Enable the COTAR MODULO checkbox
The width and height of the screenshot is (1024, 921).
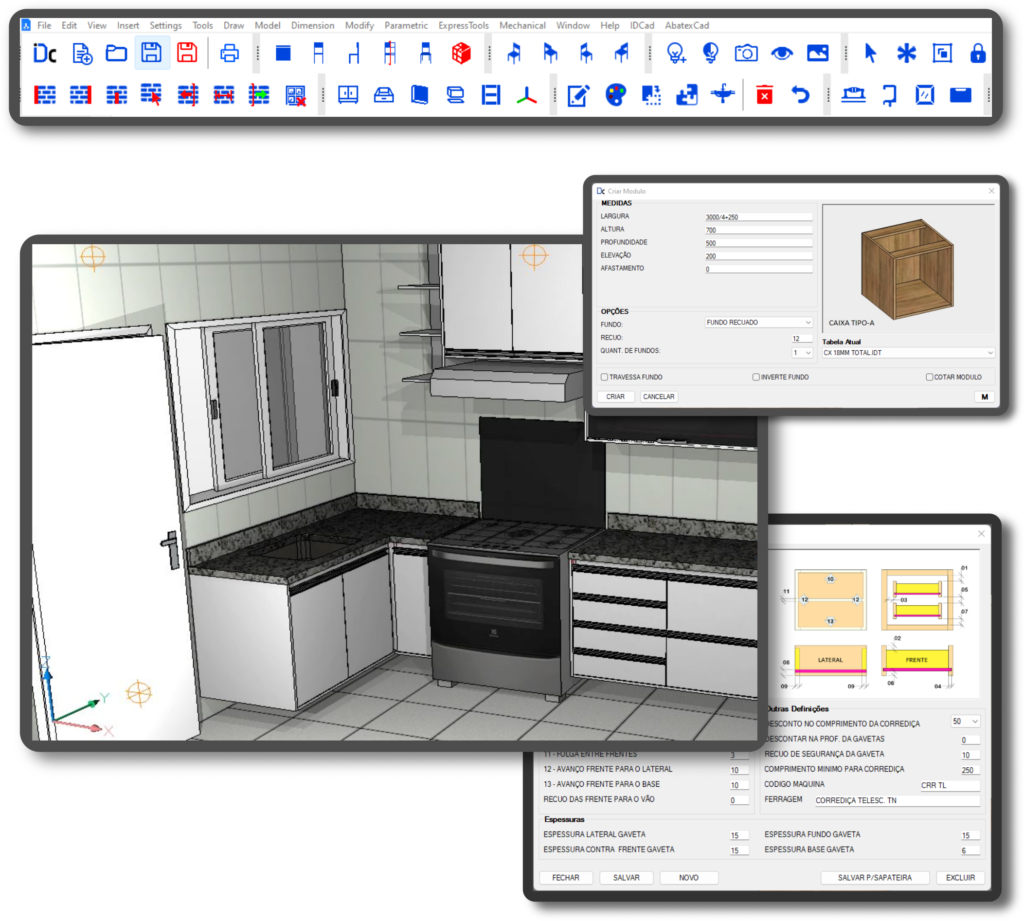[929, 377]
